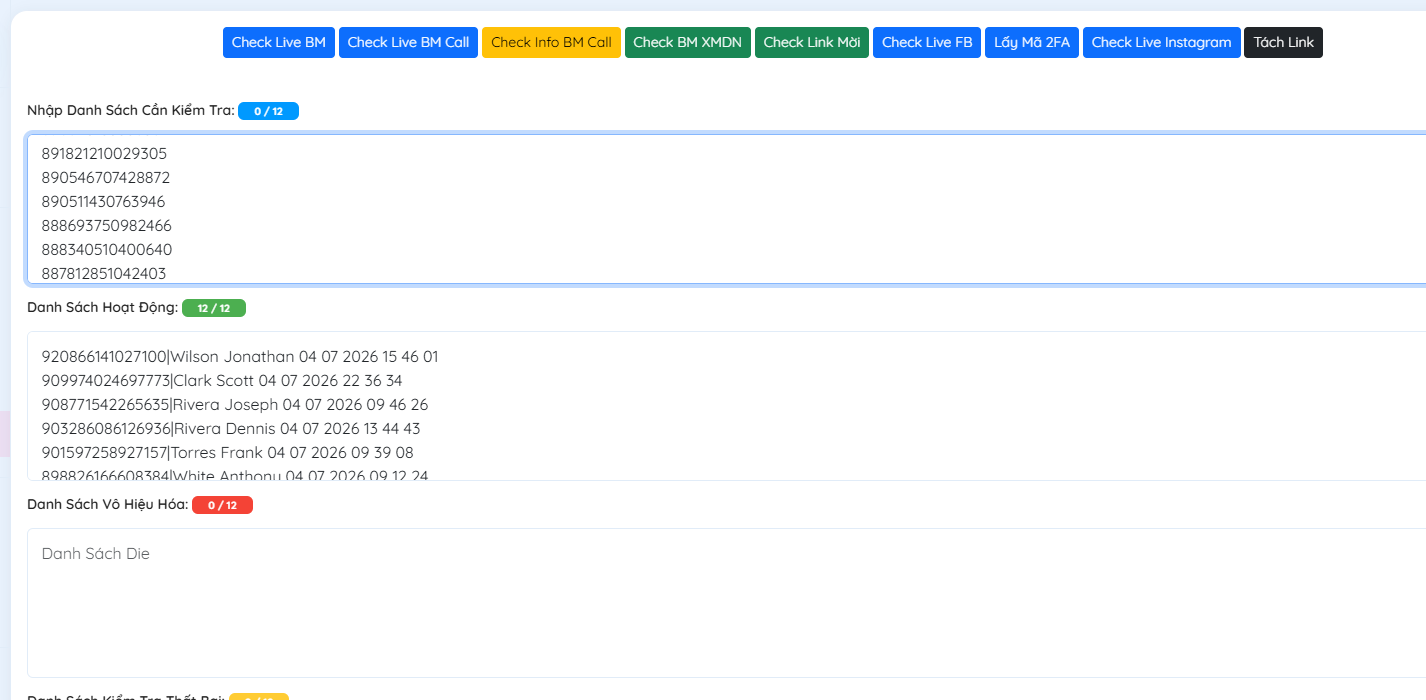Click the Danh Sách Hoạt Động label

coord(103,307)
